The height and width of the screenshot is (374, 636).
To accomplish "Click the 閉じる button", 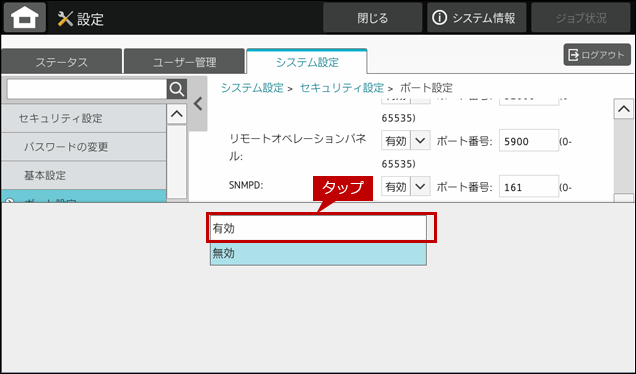I will [372, 18].
